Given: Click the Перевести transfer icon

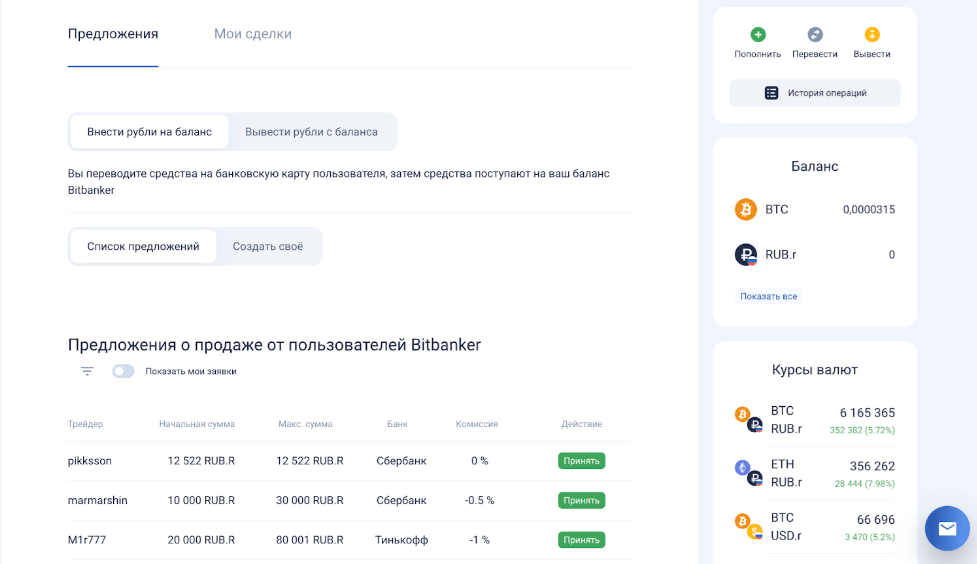Looking at the screenshot, I should (x=815, y=34).
